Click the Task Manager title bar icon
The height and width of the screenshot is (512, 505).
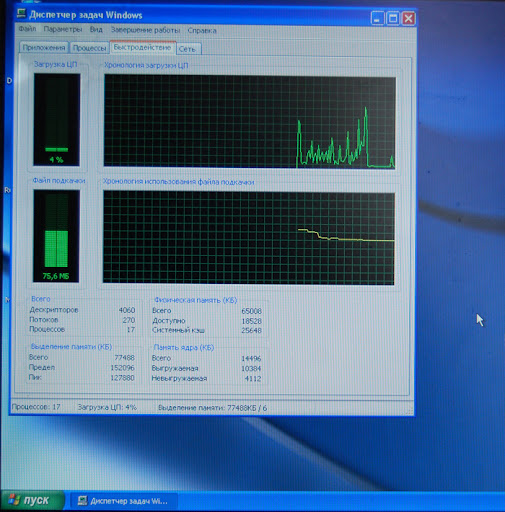point(21,14)
